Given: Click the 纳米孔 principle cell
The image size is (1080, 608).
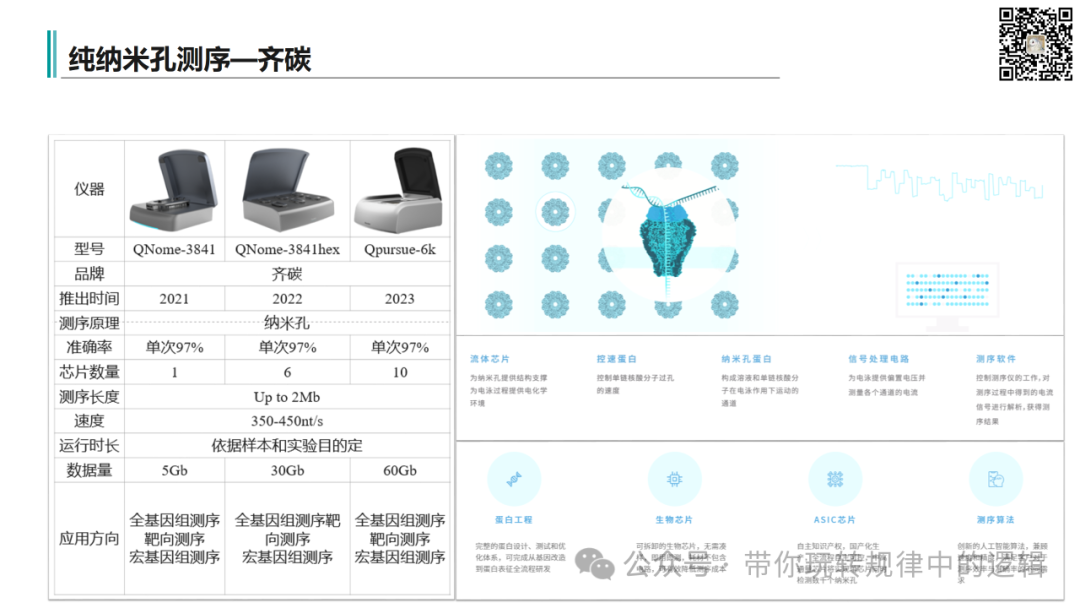Looking at the screenshot, I should pos(287,323).
